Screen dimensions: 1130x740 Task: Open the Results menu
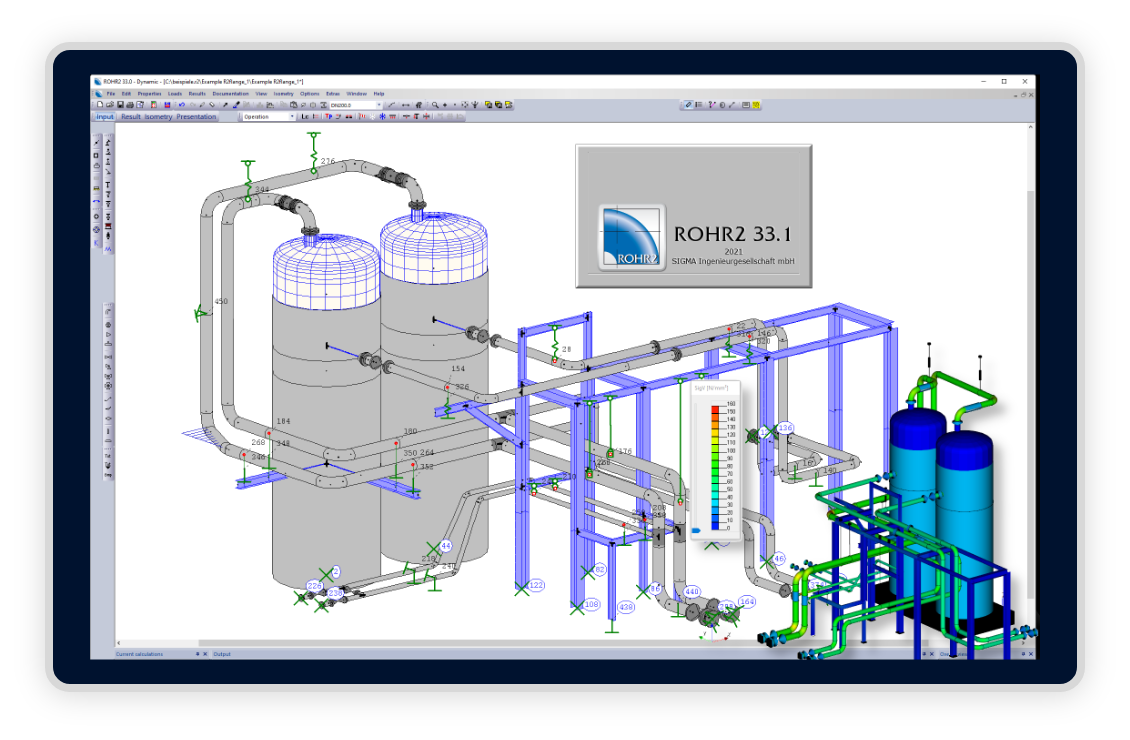point(197,94)
